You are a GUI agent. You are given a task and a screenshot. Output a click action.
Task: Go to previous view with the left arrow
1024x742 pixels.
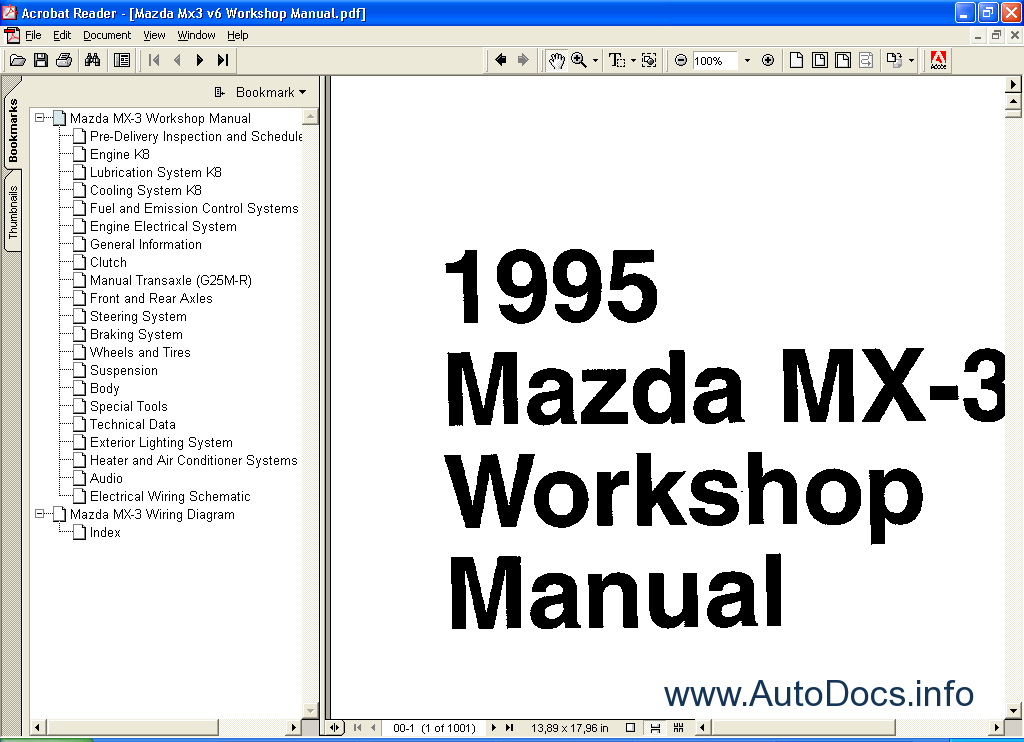[501, 61]
